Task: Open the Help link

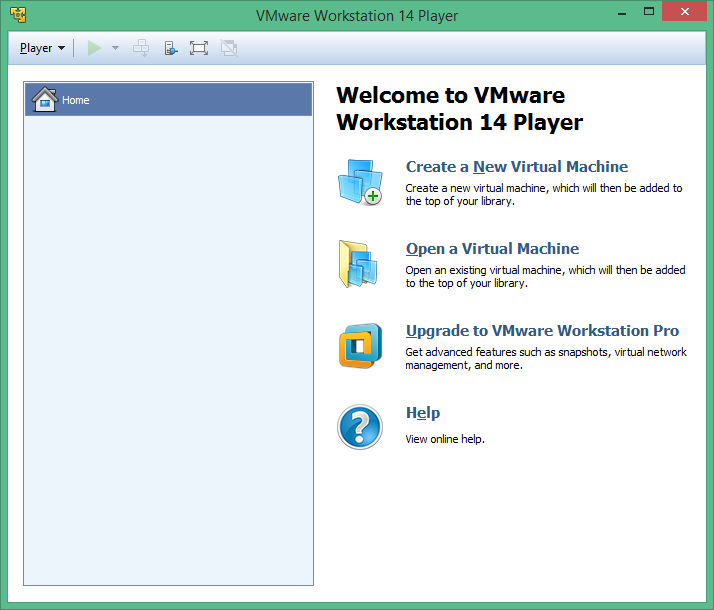Action: [423, 412]
